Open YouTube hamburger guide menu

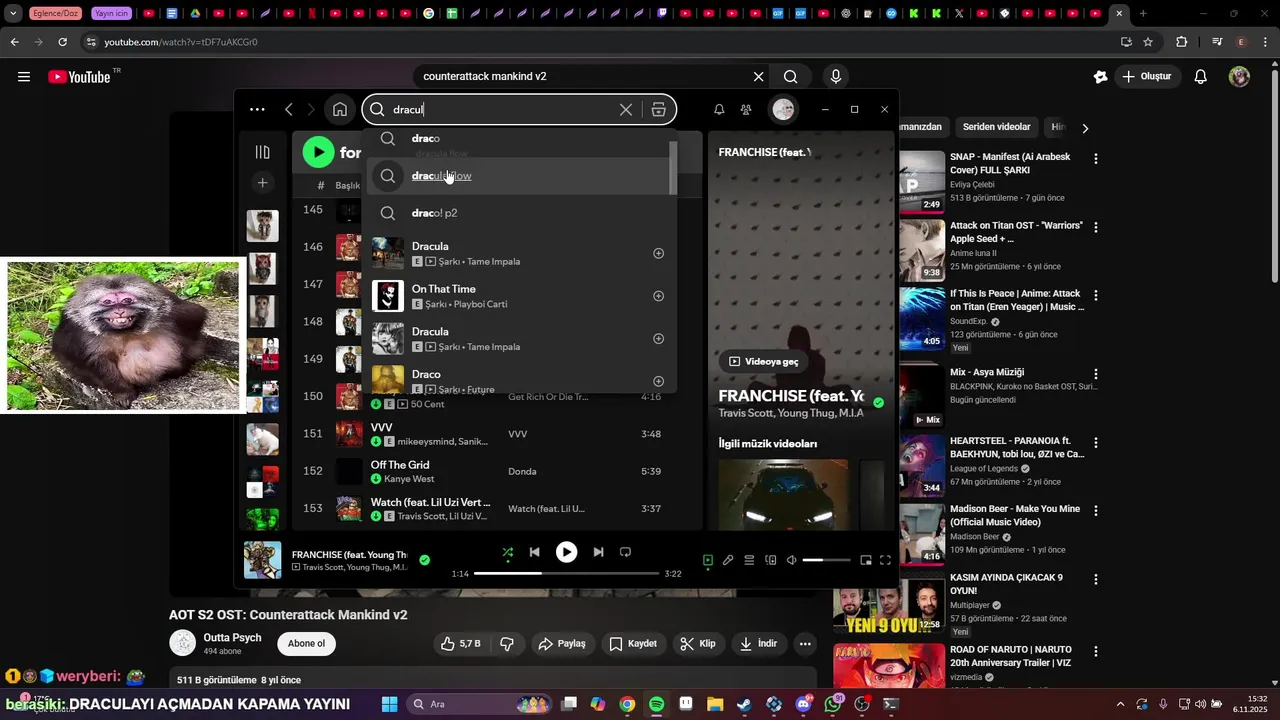click(24, 77)
